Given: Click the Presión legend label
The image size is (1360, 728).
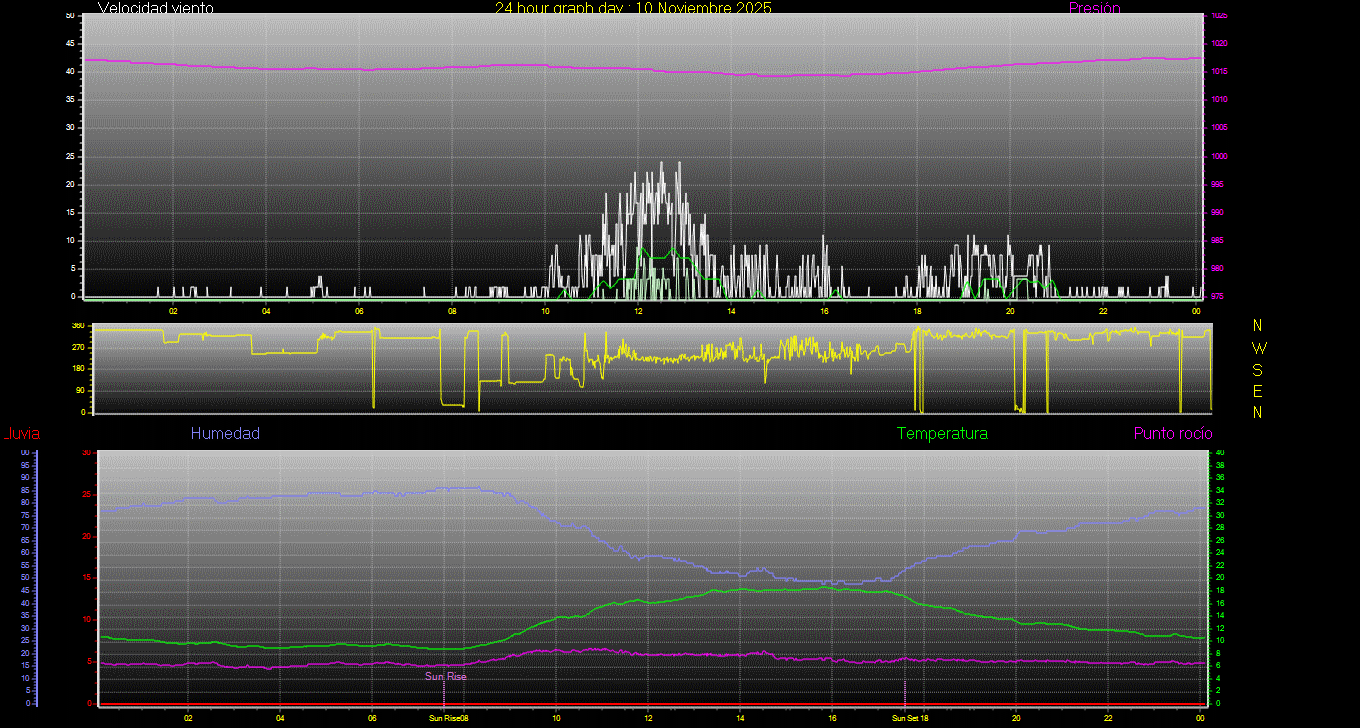Looking at the screenshot, I should tap(1094, 8).
